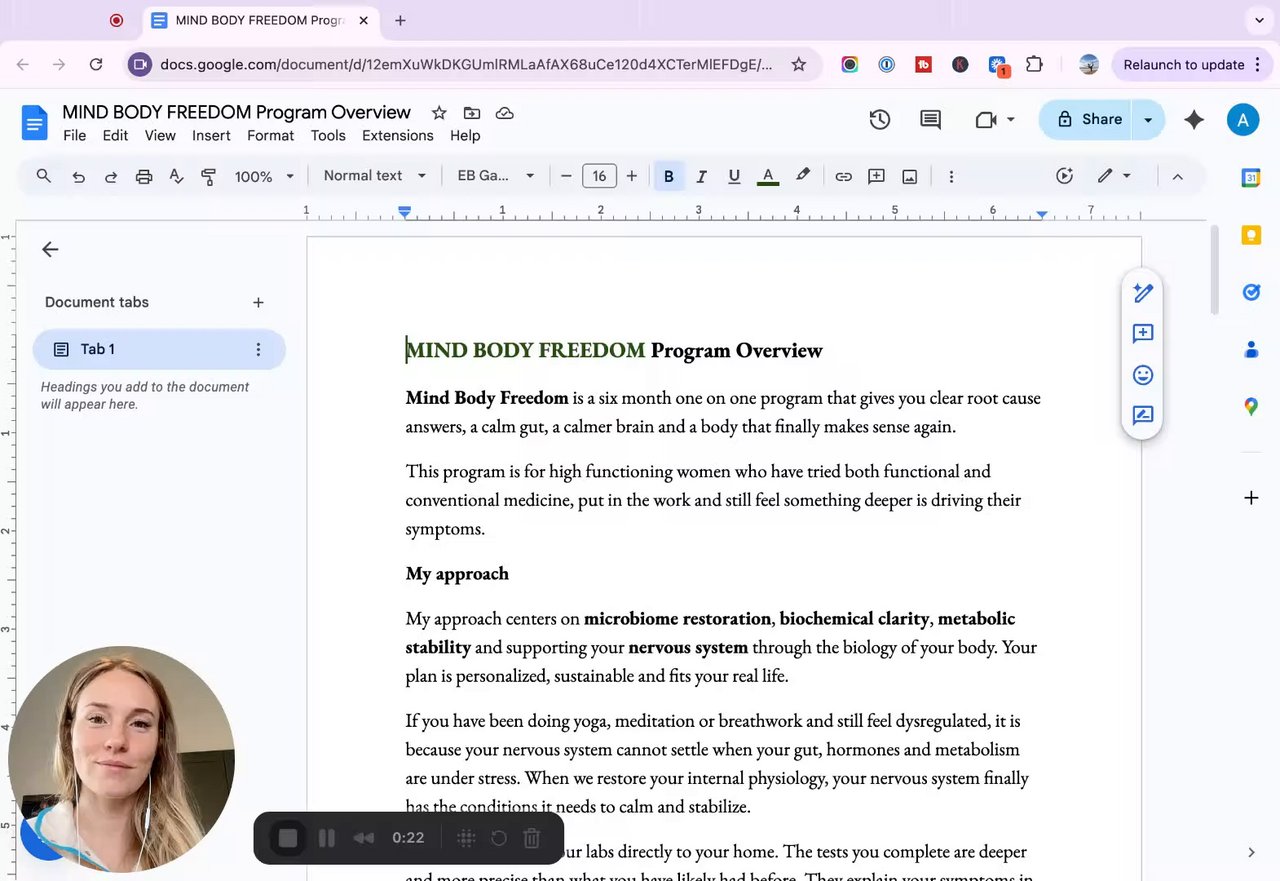Open the Edit menu
The image size is (1280, 881).
coord(116,136)
